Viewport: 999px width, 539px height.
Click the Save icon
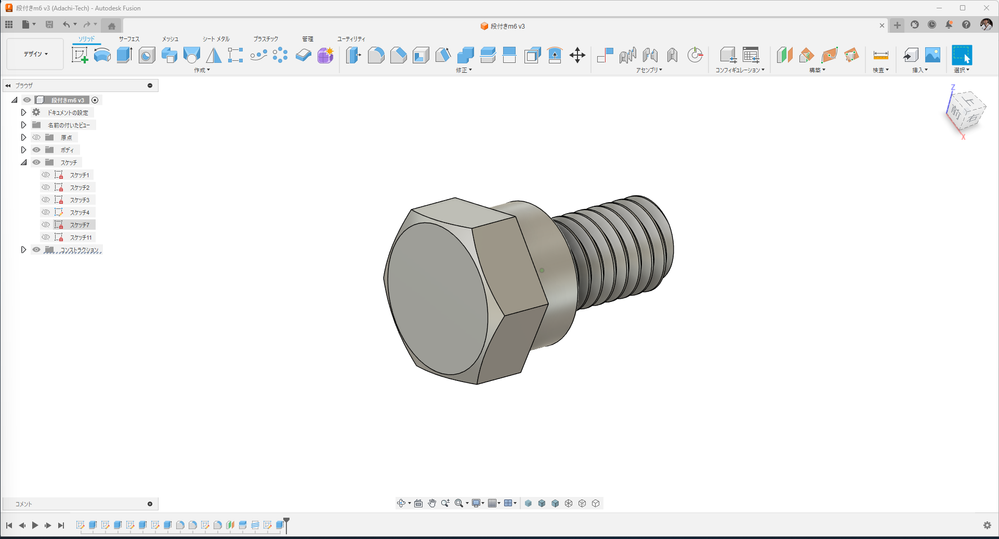(49, 25)
